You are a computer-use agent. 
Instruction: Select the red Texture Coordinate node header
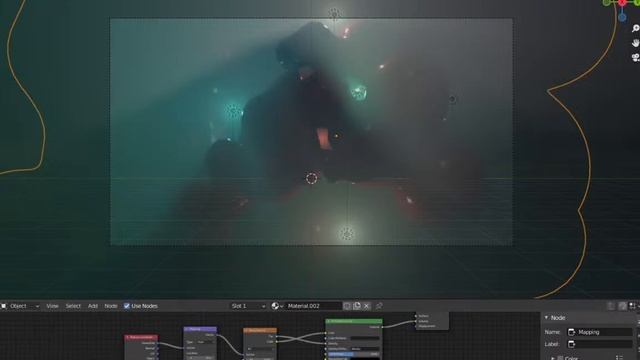tap(141, 337)
